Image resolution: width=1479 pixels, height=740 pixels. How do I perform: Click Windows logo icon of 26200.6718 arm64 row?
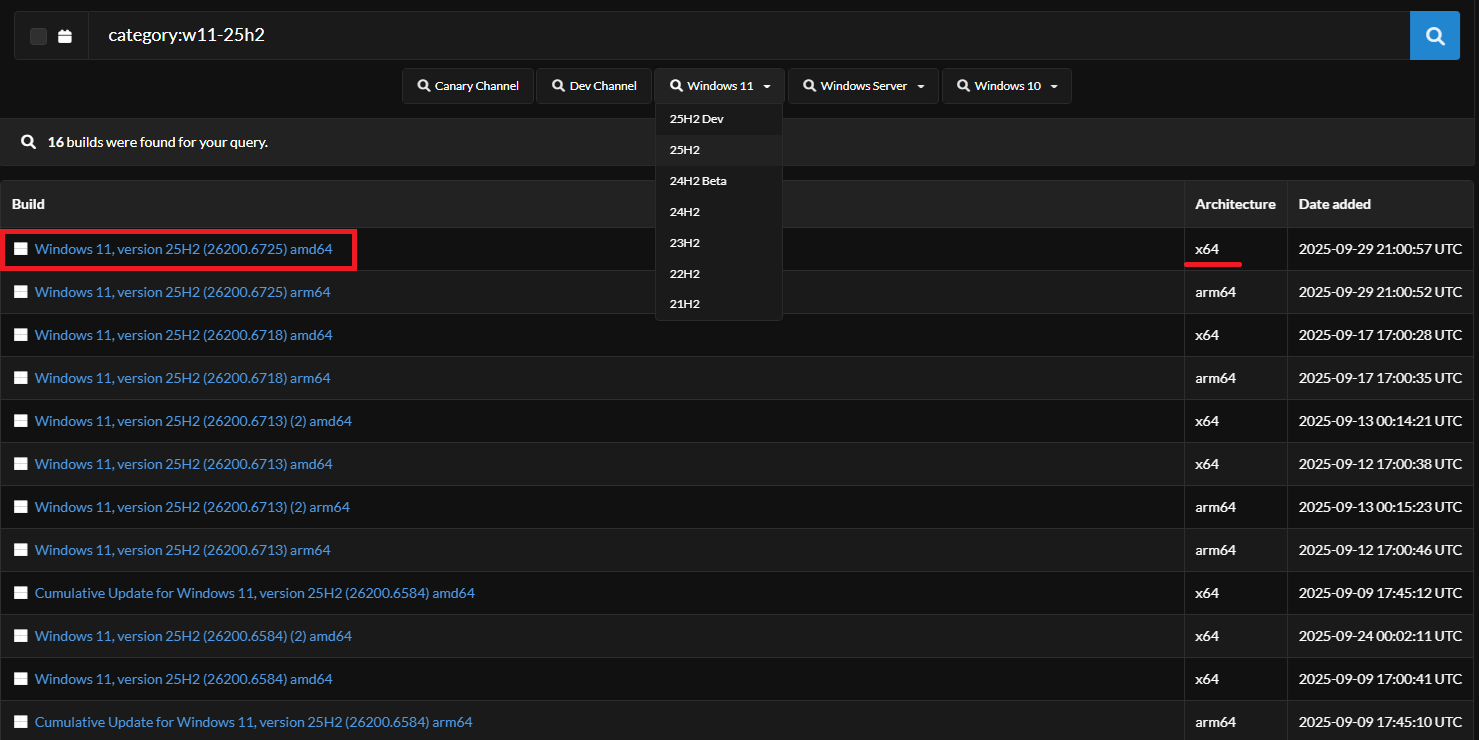point(21,378)
